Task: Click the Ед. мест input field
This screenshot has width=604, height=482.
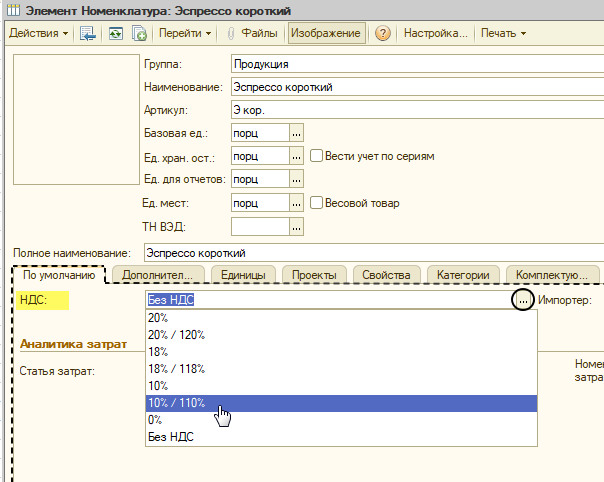Action: 260,203
